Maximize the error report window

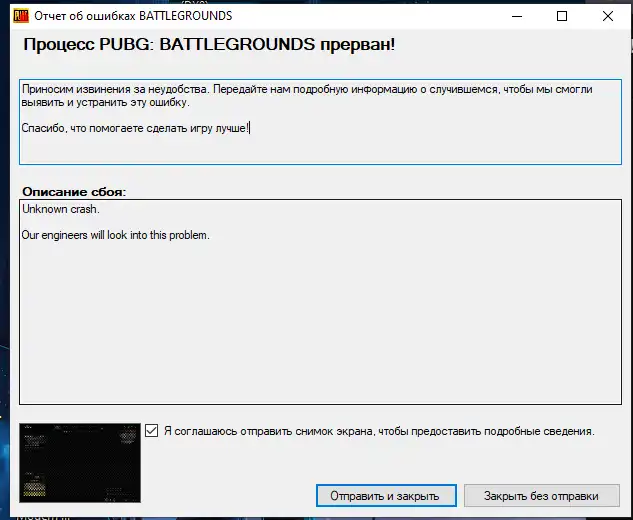click(x=562, y=16)
